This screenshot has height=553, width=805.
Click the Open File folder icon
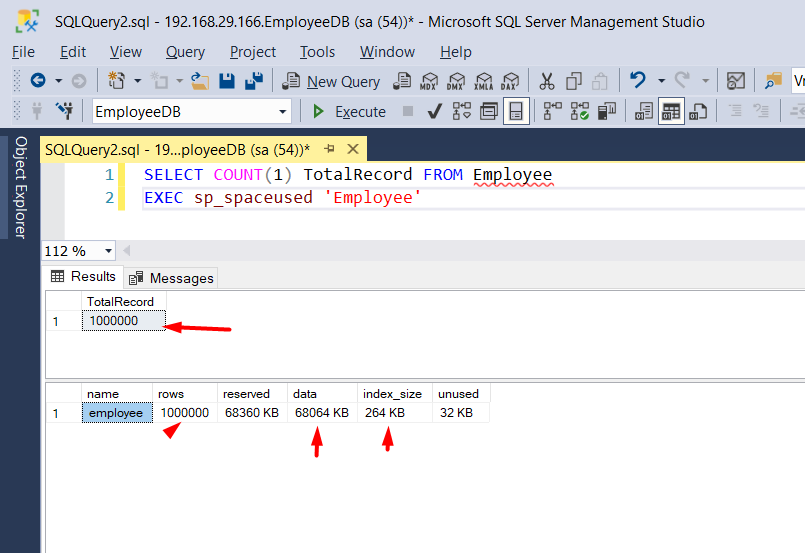coord(200,81)
